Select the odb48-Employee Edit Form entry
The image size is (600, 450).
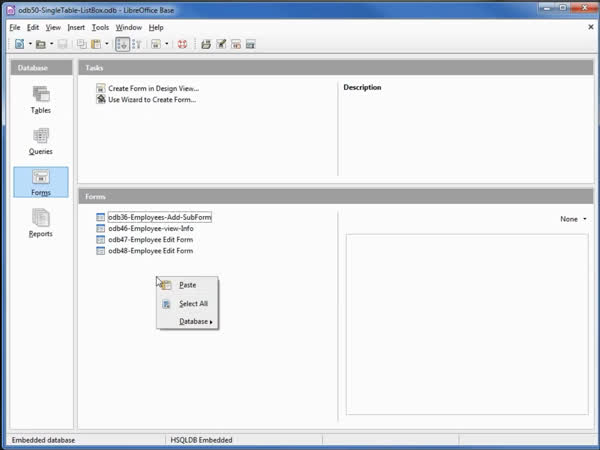[150, 251]
